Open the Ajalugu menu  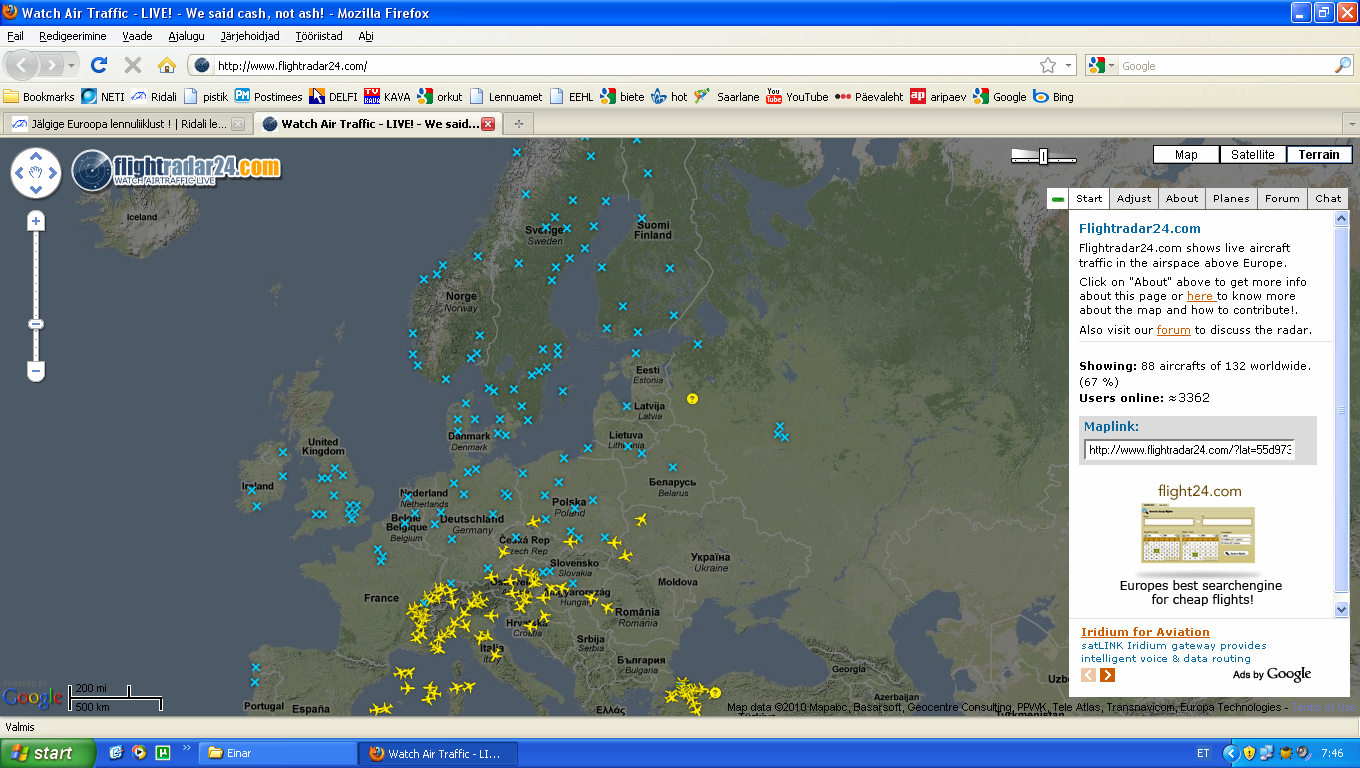point(186,36)
